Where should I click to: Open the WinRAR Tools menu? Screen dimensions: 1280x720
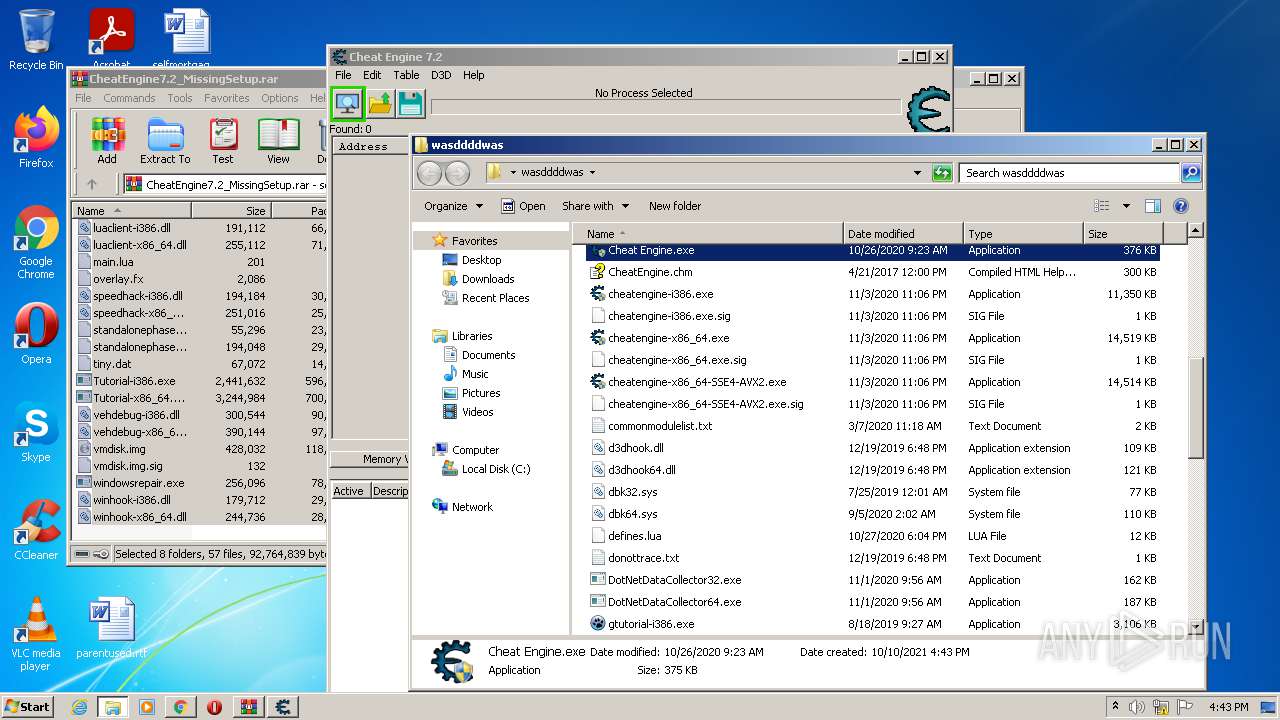click(x=180, y=98)
